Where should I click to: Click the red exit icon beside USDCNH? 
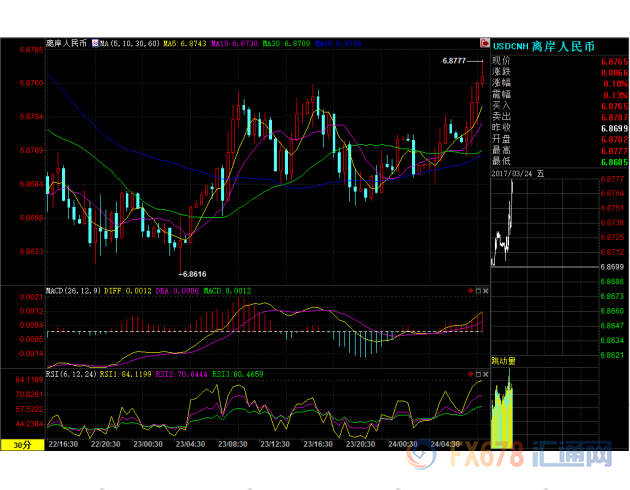(x=487, y=43)
